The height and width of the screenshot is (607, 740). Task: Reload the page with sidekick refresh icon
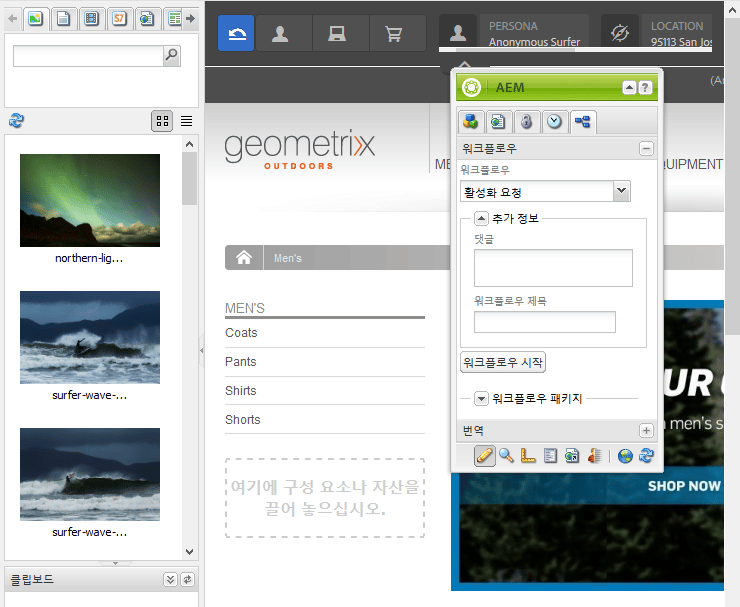[646, 455]
